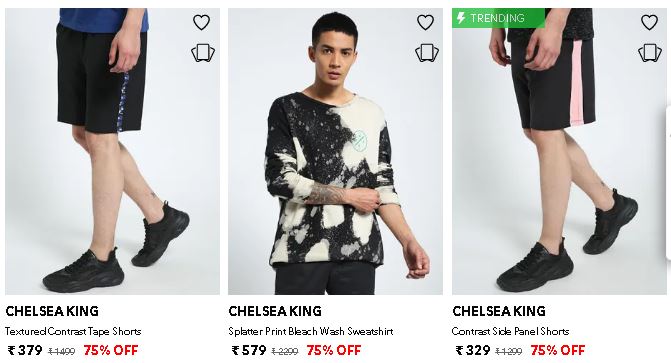671x363 pixels.
Task: Open the black tape shorts product image
Action: click(x=113, y=152)
